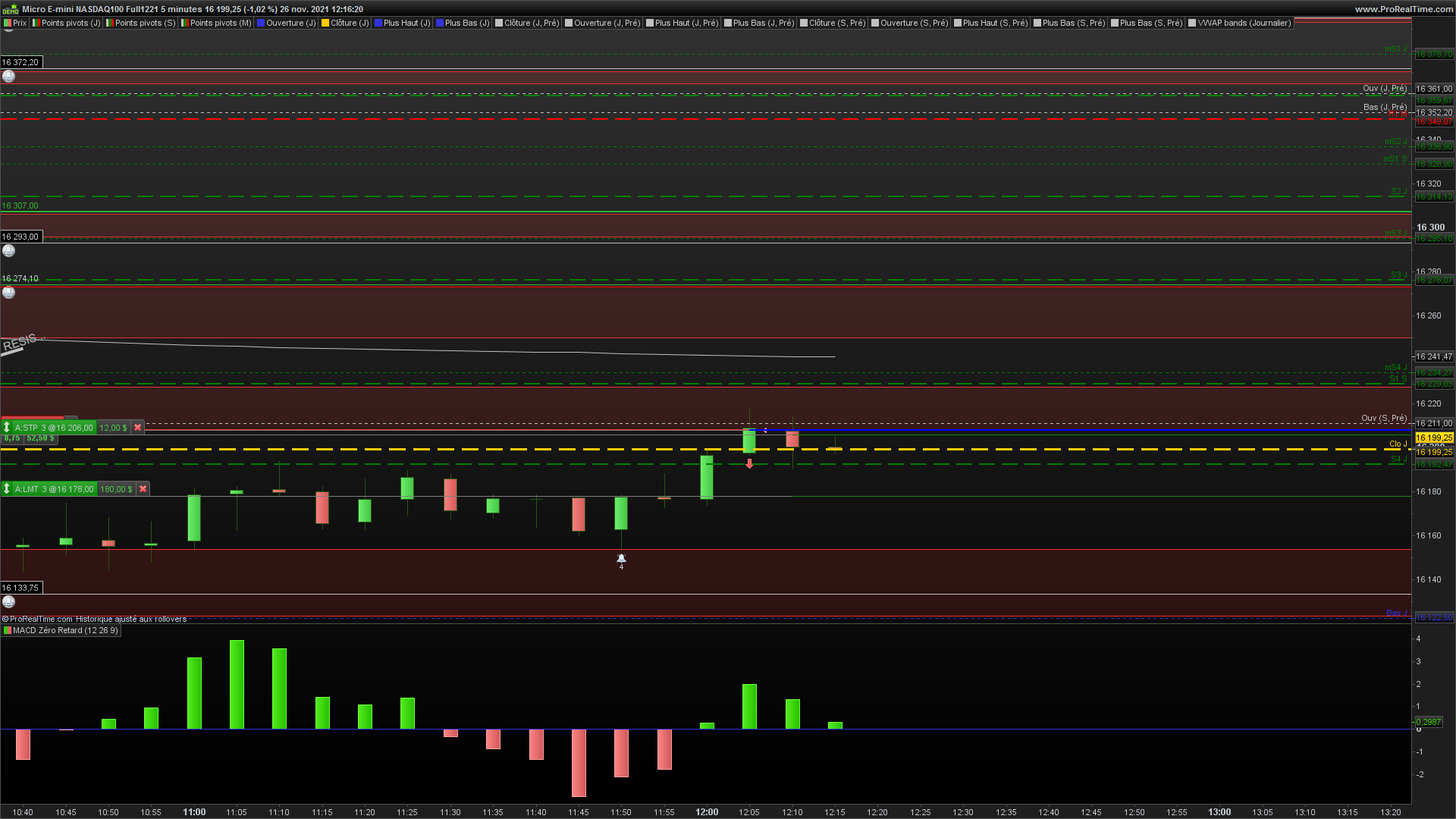Click the LMT order drag arrows handle
The width and height of the screenshot is (1456, 819).
coord(7,489)
